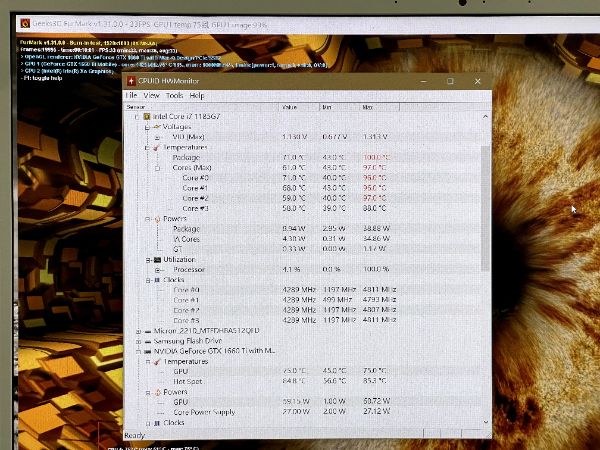
Task: Click the 'F1: toggle help' FurMark text
Action: [x=43, y=78]
